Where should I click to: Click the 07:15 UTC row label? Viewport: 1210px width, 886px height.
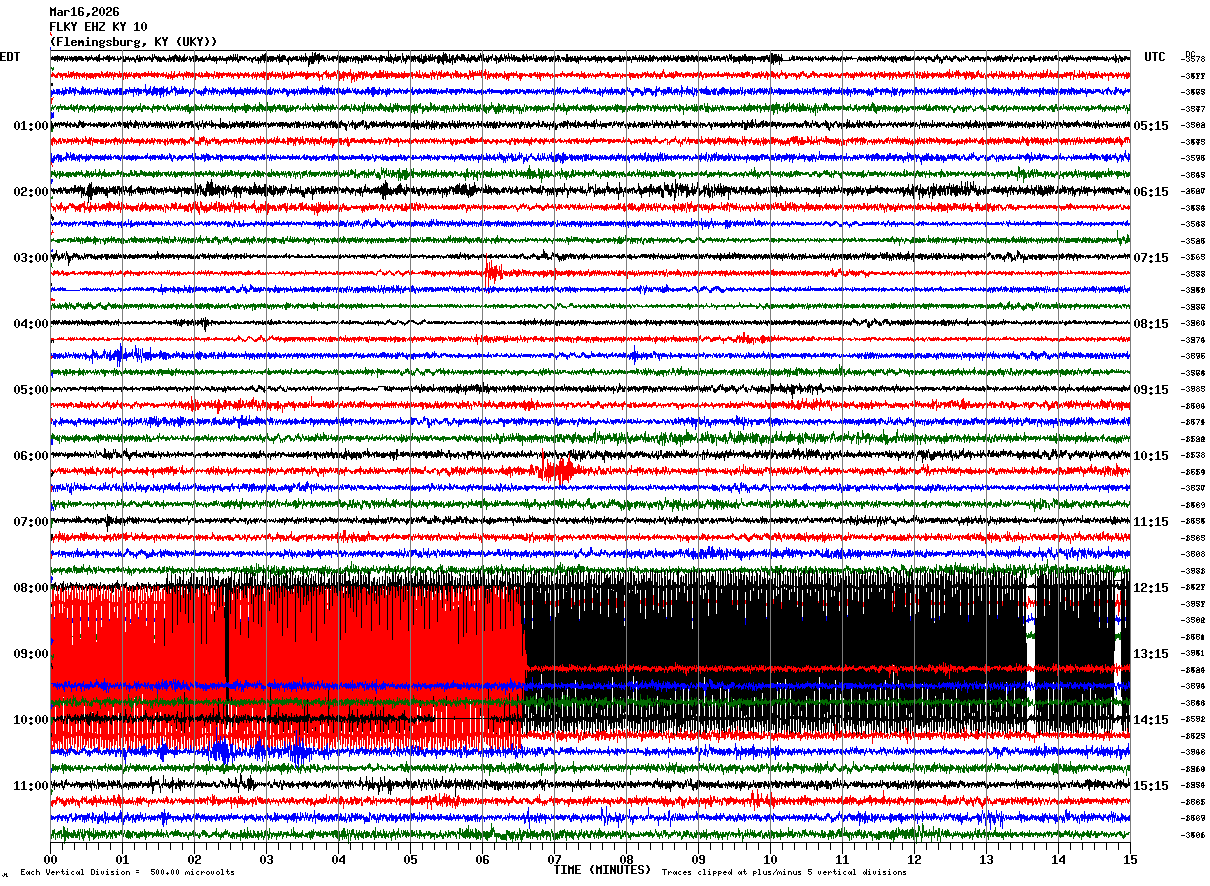click(1151, 258)
